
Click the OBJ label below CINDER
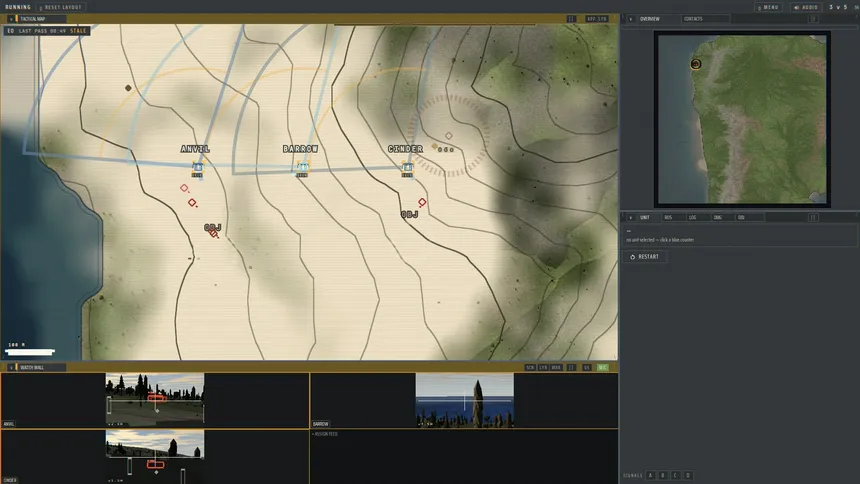tap(409, 215)
